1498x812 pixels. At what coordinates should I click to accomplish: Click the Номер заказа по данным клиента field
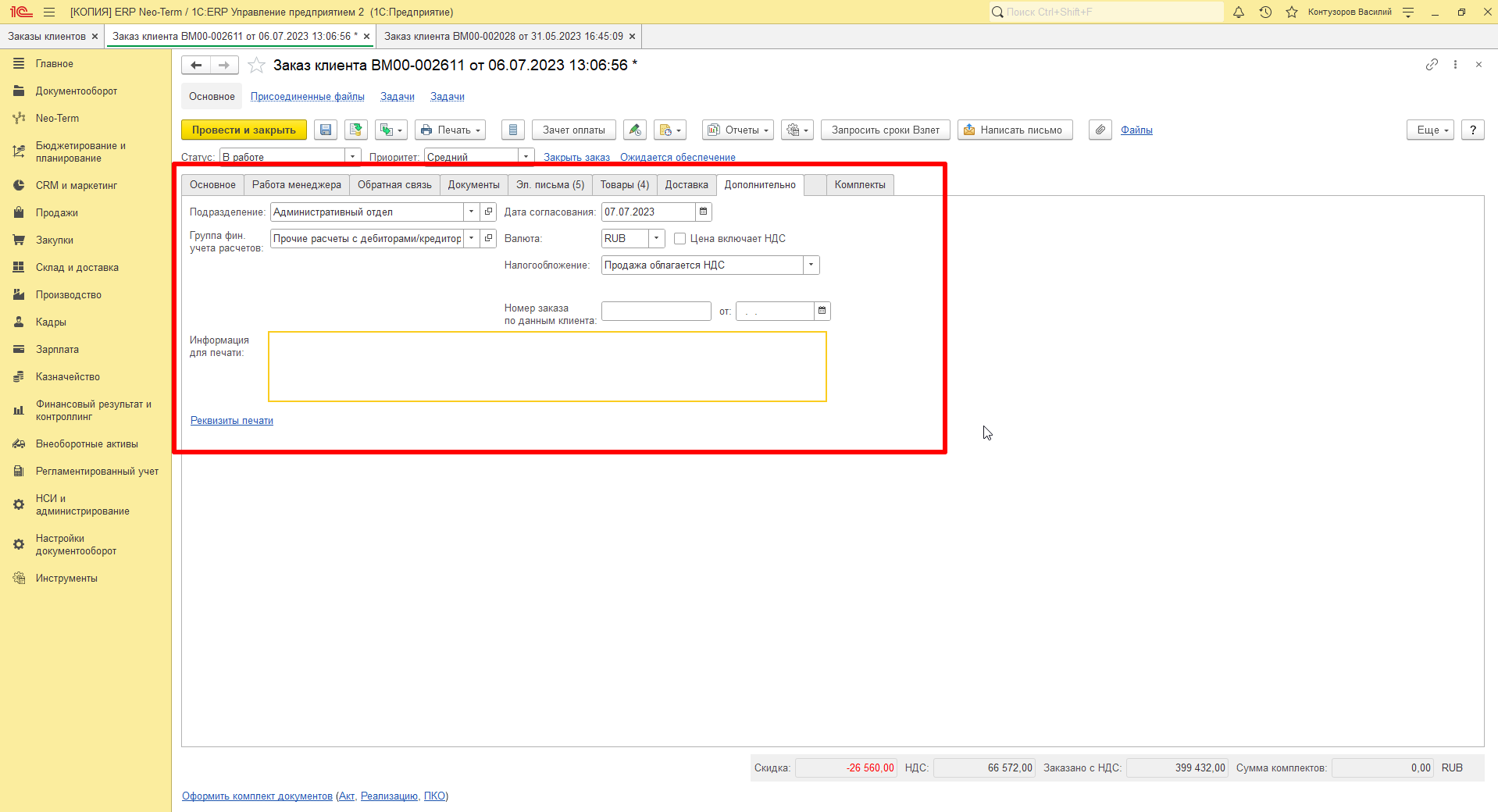656,311
